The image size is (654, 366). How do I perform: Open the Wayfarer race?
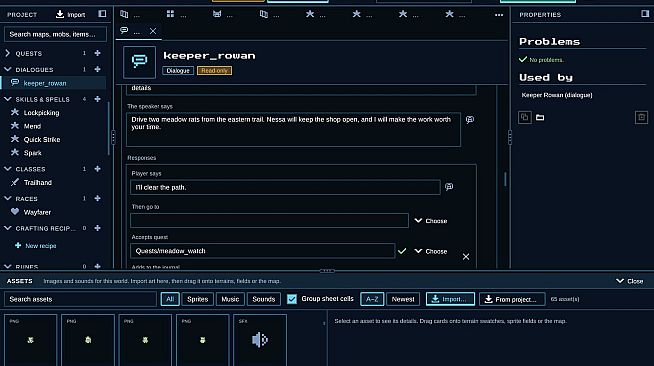37,212
